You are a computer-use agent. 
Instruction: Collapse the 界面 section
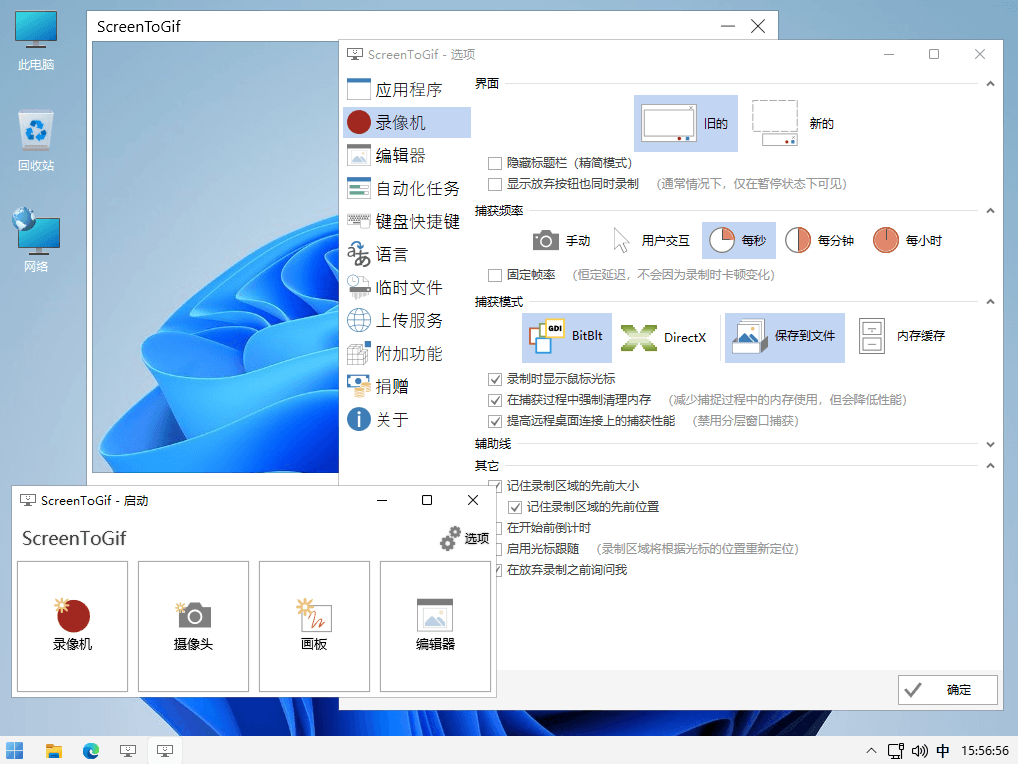(x=990, y=84)
